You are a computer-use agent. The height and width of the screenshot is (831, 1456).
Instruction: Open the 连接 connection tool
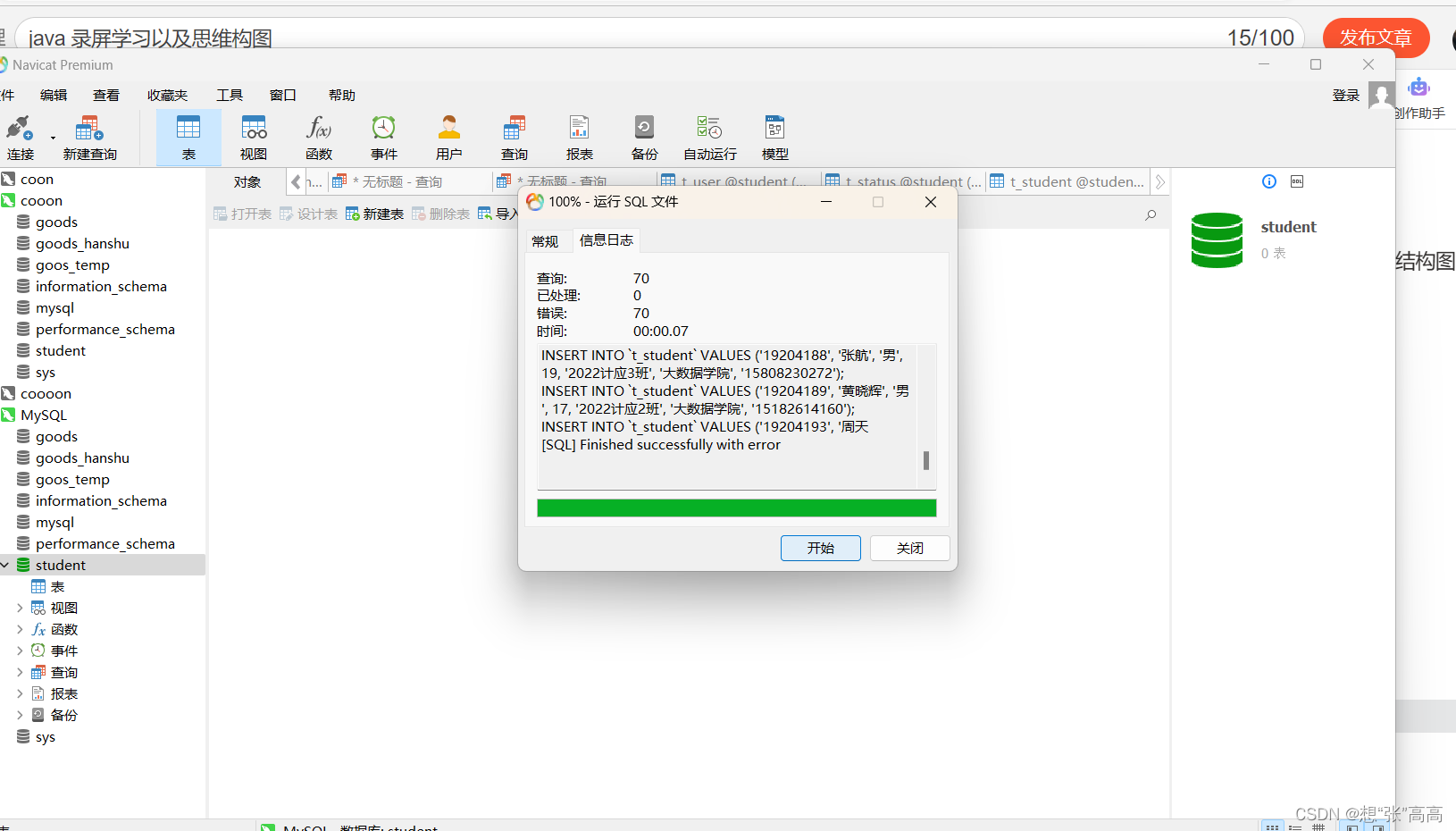[21, 138]
